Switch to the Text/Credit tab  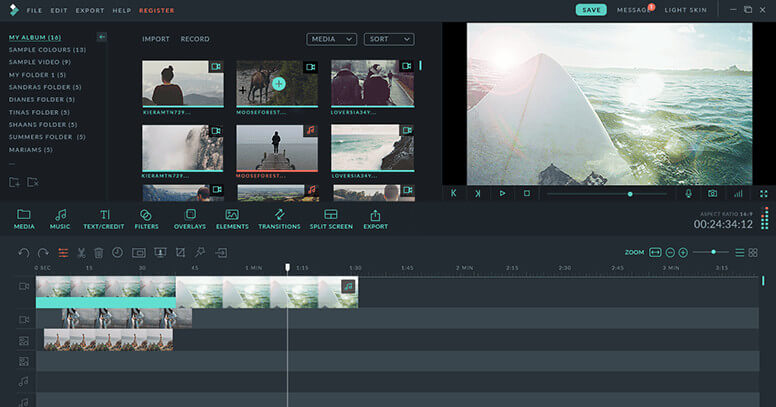(x=104, y=219)
